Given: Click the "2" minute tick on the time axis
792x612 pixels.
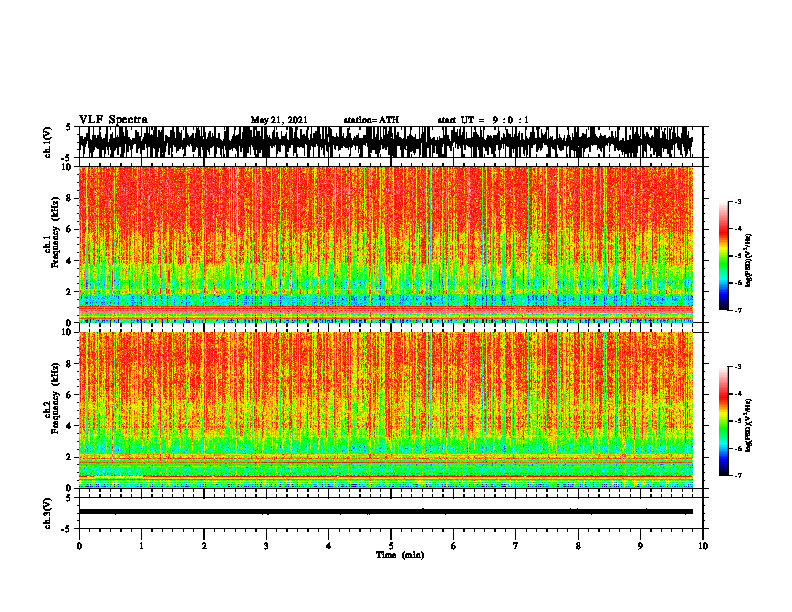Looking at the screenshot, I should coord(204,546).
